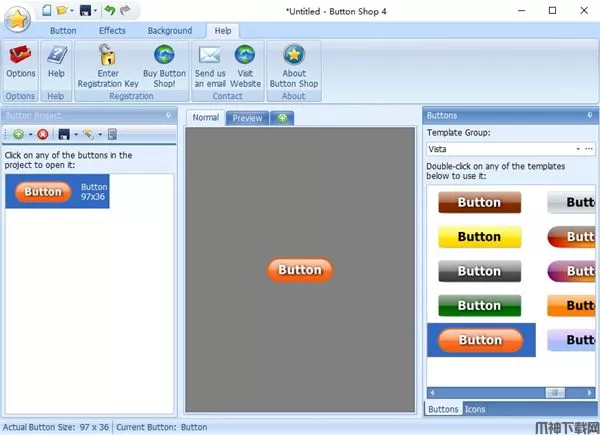Redo using the gray arrow icon
Viewport: 600px width, 435px height.
coord(125,10)
